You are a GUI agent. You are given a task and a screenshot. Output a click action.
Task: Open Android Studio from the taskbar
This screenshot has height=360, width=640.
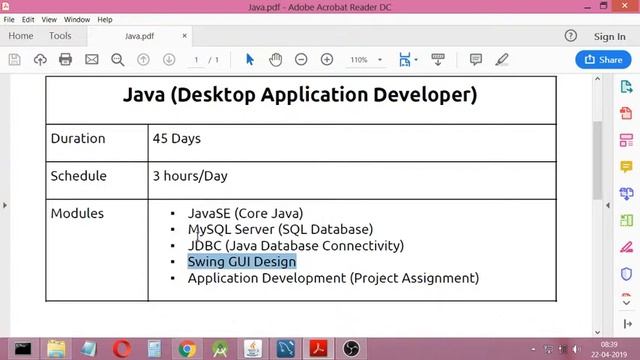220,349
